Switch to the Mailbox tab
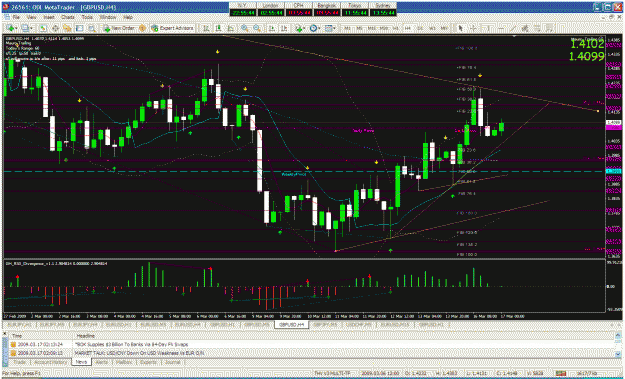The width and height of the screenshot is (625, 379). tap(124, 362)
